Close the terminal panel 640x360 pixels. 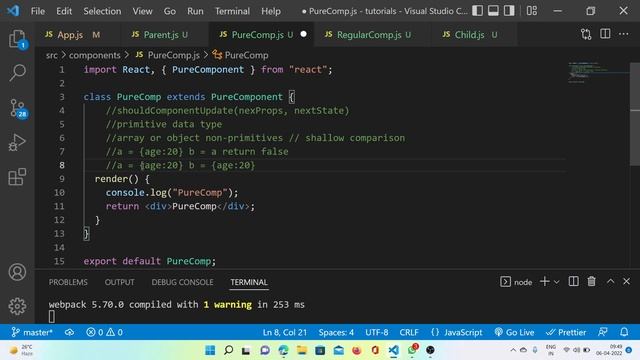click(627, 281)
